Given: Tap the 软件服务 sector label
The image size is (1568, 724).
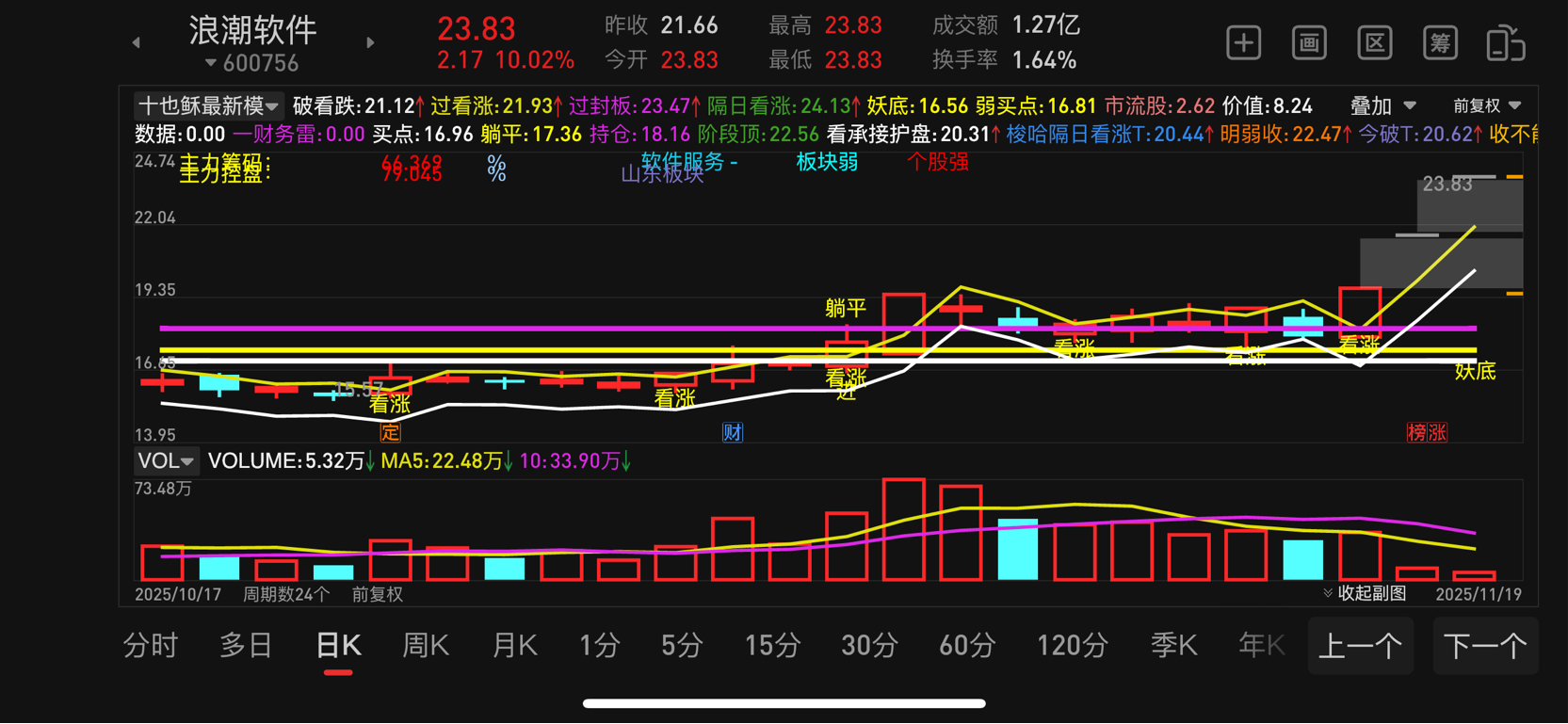Looking at the screenshot, I should (x=689, y=162).
